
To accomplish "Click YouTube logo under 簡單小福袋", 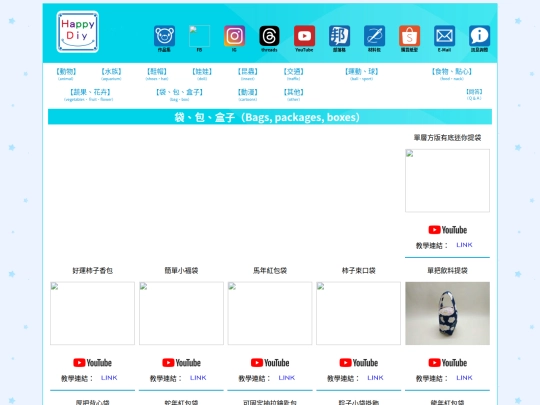I will pyautogui.click(x=181, y=363).
